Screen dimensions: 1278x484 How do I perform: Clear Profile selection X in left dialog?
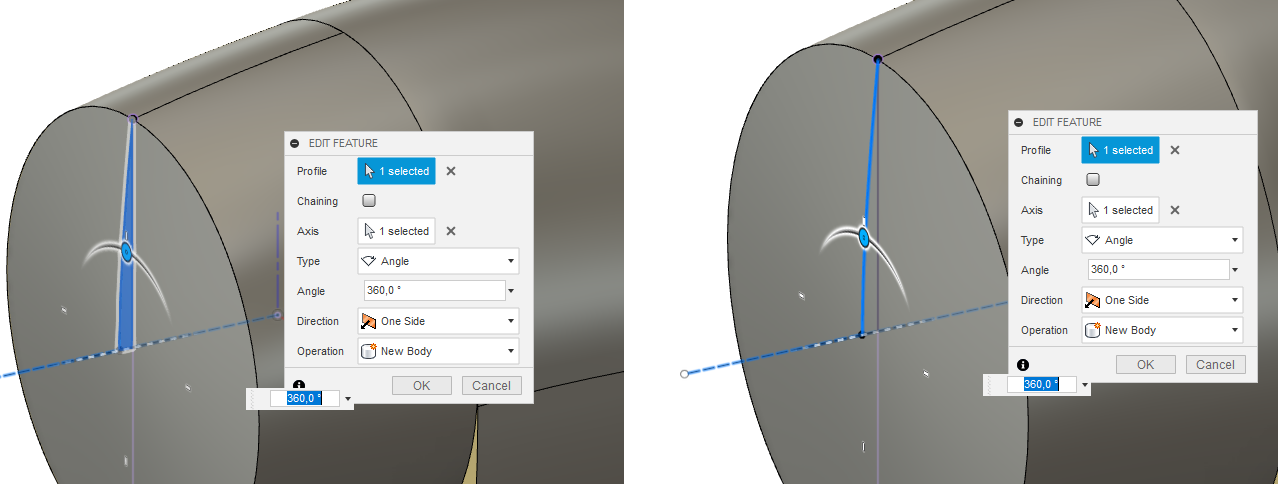tap(451, 171)
